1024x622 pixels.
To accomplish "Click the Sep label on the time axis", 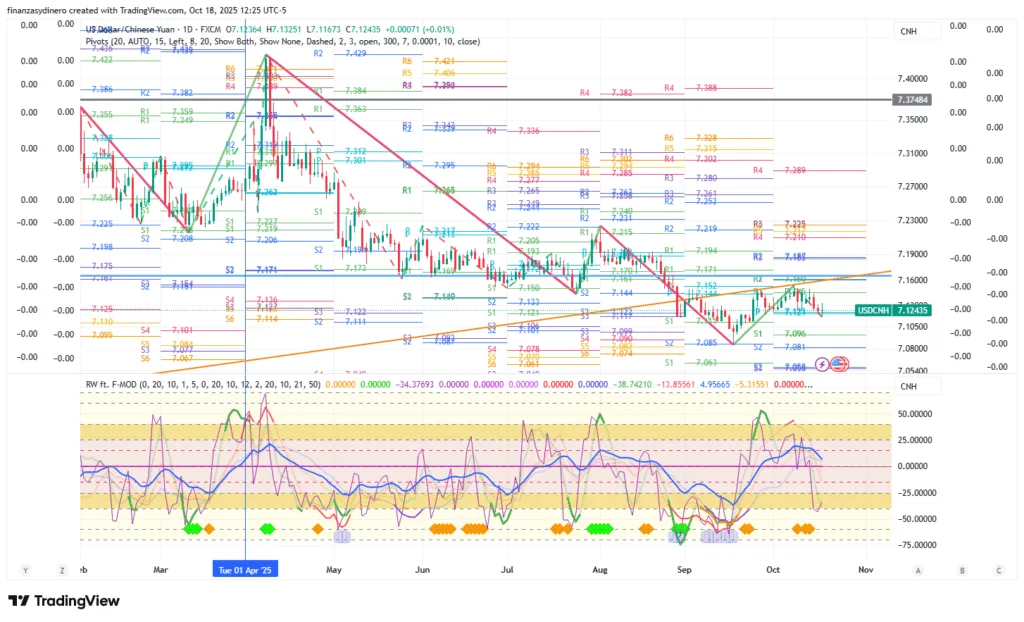I will point(685,569).
